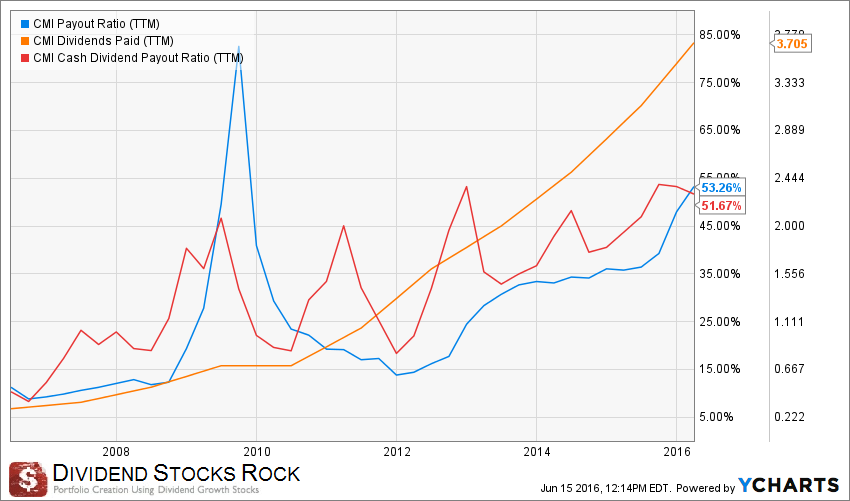850x501 pixels.
Task: Click the 2010 x-axis label
Action: coord(257,450)
